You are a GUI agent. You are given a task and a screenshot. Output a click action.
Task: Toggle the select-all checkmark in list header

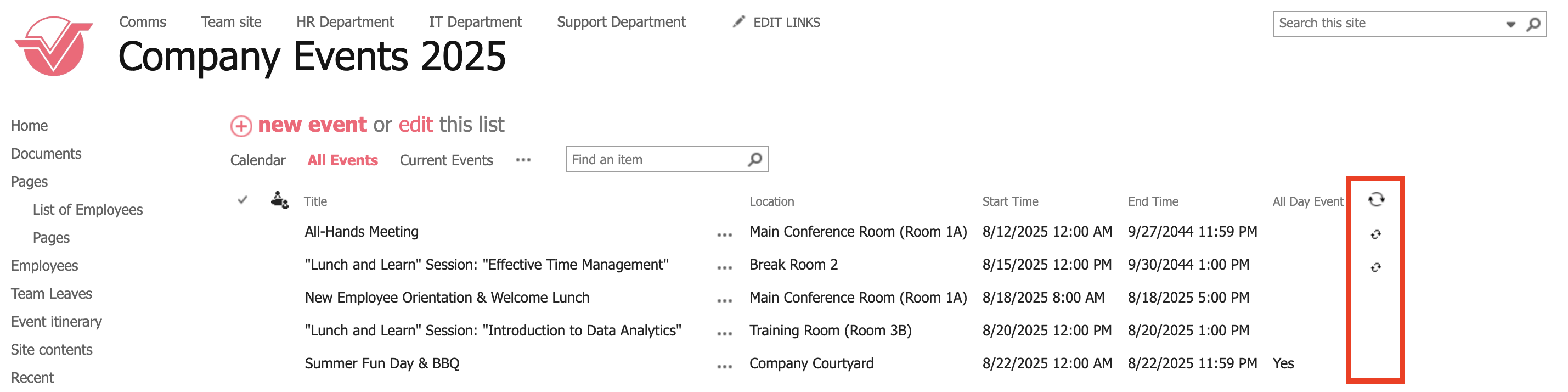pyautogui.click(x=242, y=200)
